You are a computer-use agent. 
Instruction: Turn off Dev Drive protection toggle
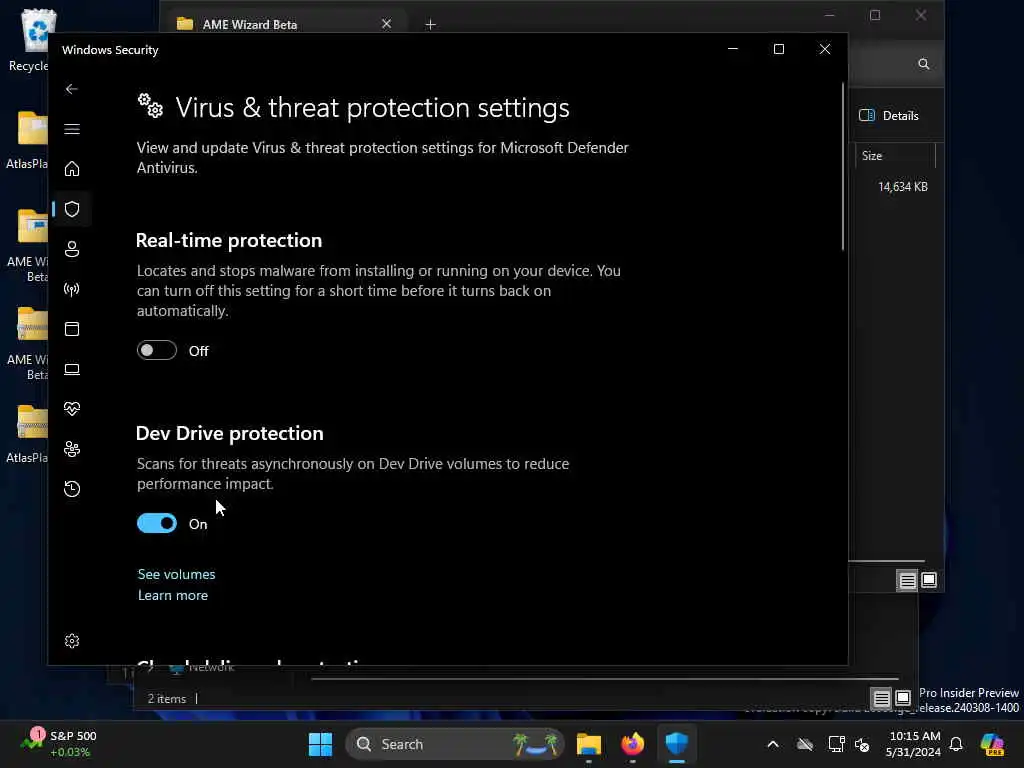(157, 524)
